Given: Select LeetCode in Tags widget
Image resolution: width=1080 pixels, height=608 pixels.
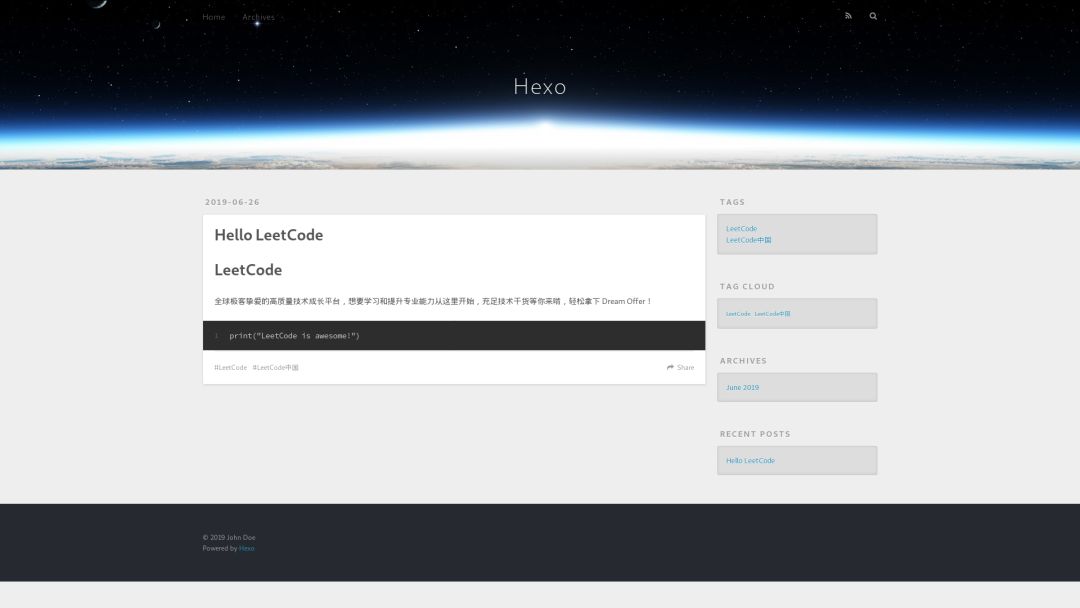Looking at the screenshot, I should coord(741,229).
